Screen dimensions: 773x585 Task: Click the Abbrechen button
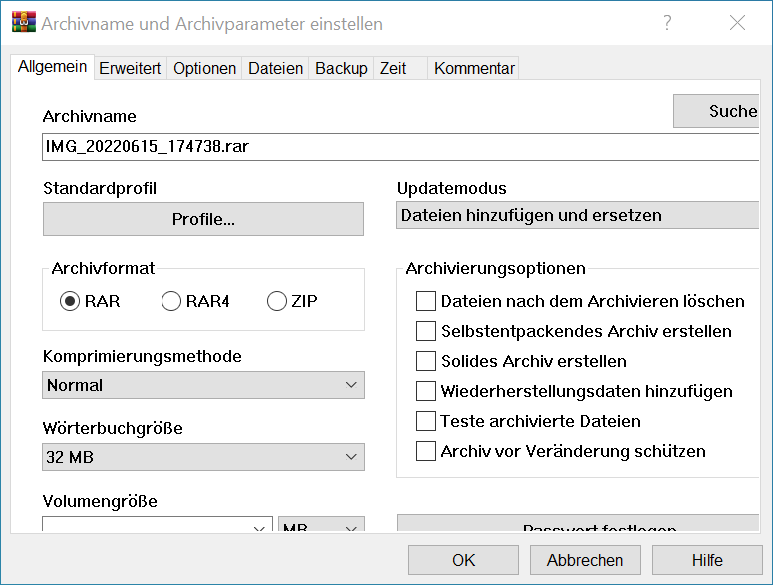[x=585, y=560]
